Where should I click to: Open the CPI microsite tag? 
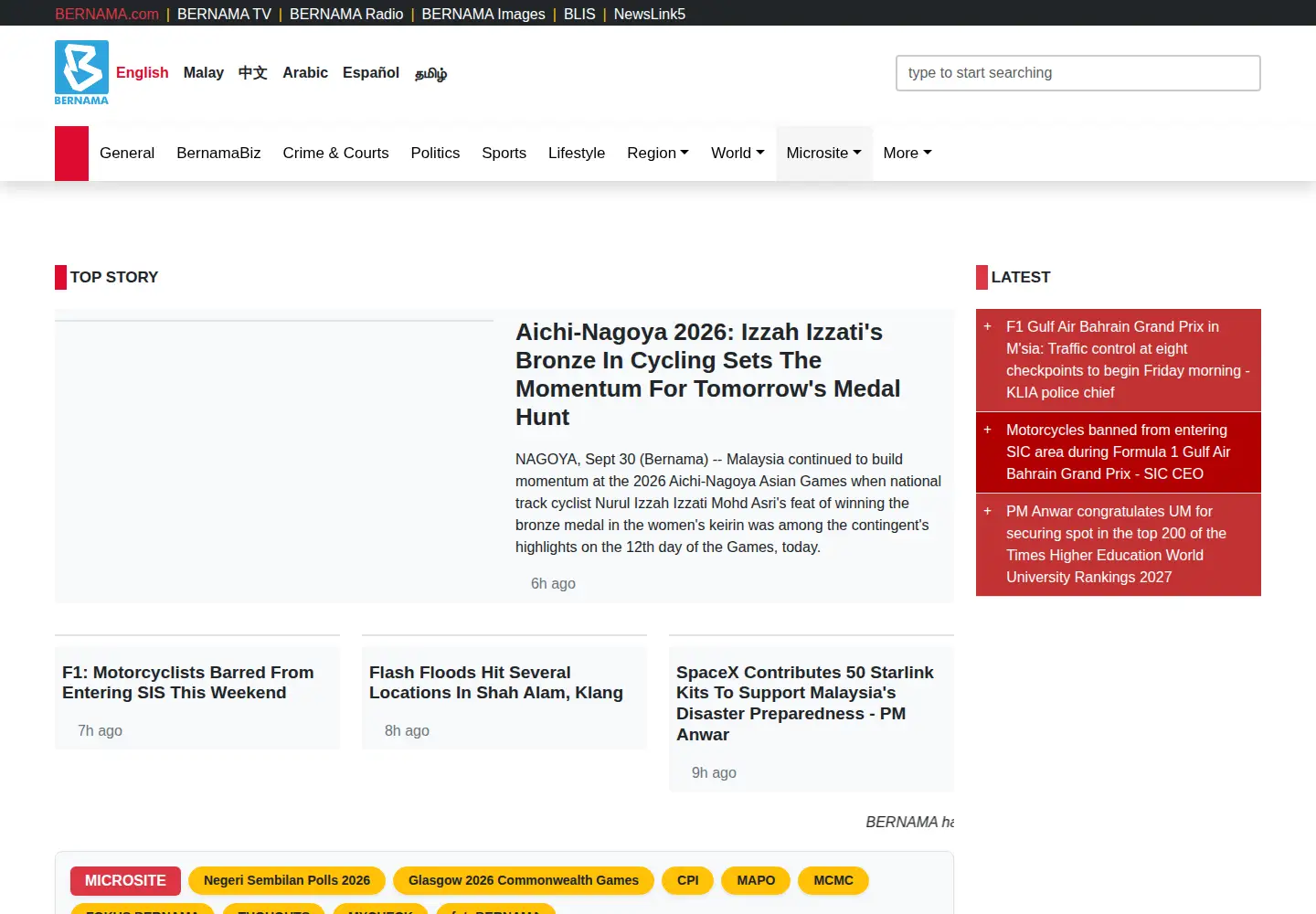click(688, 880)
